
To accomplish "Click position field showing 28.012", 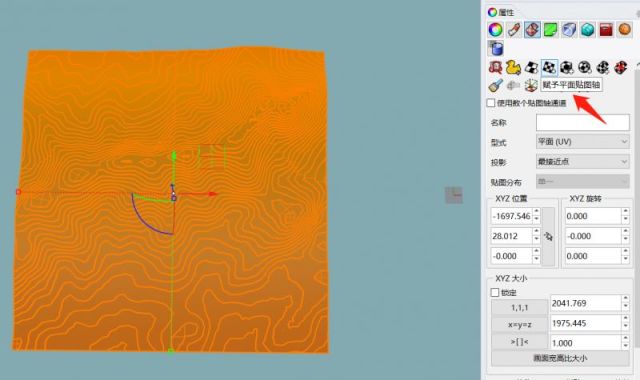I will (x=511, y=236).
